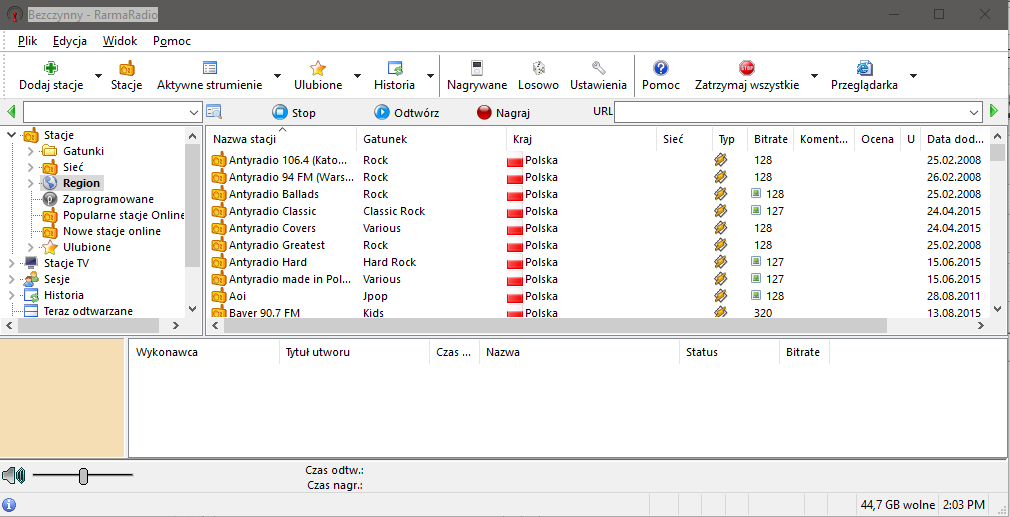Open the Edycja menu
Screen dimensions: 1010x517
(70, 41)
